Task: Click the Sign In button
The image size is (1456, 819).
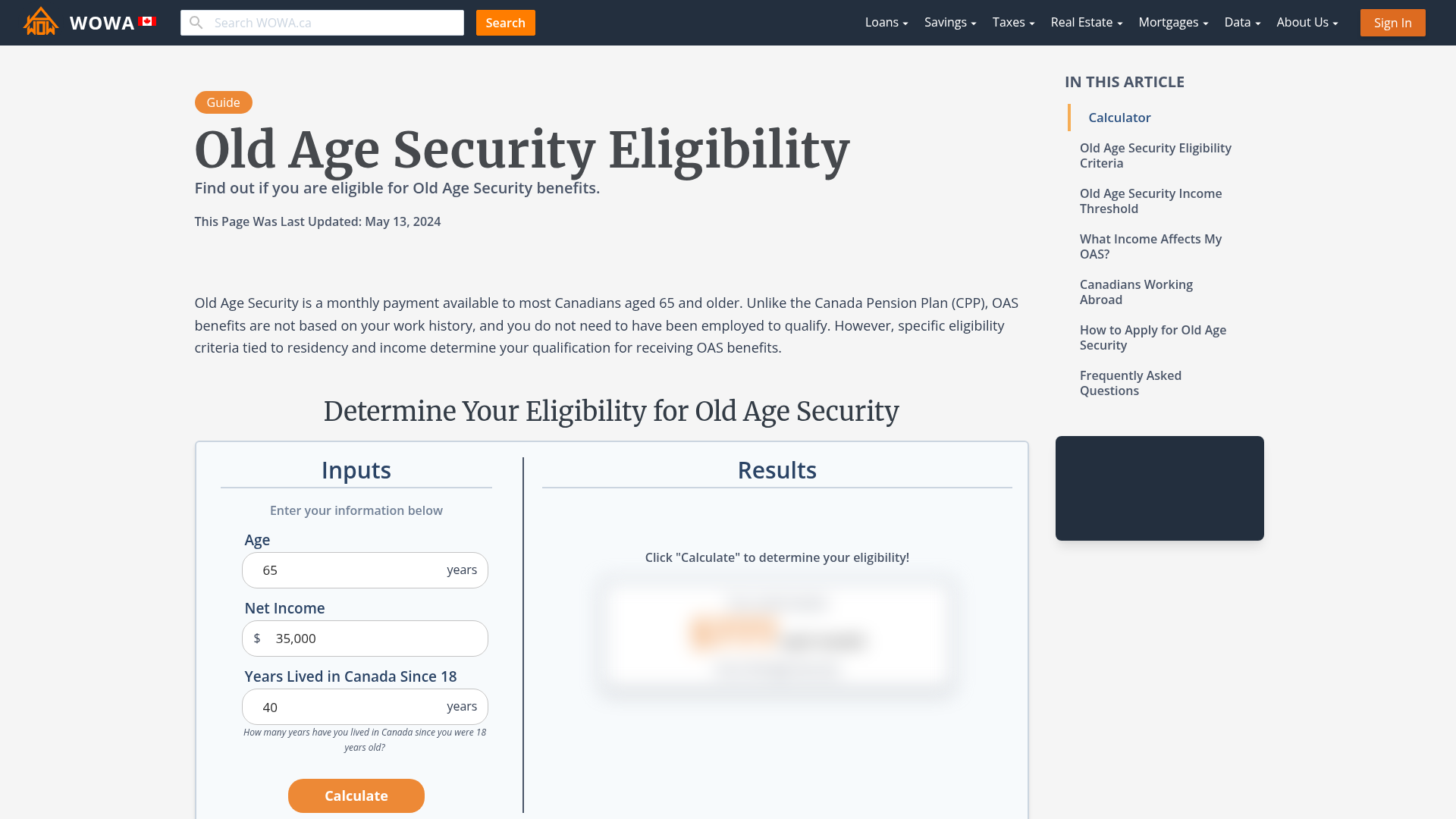Action: coord(1392,23)
